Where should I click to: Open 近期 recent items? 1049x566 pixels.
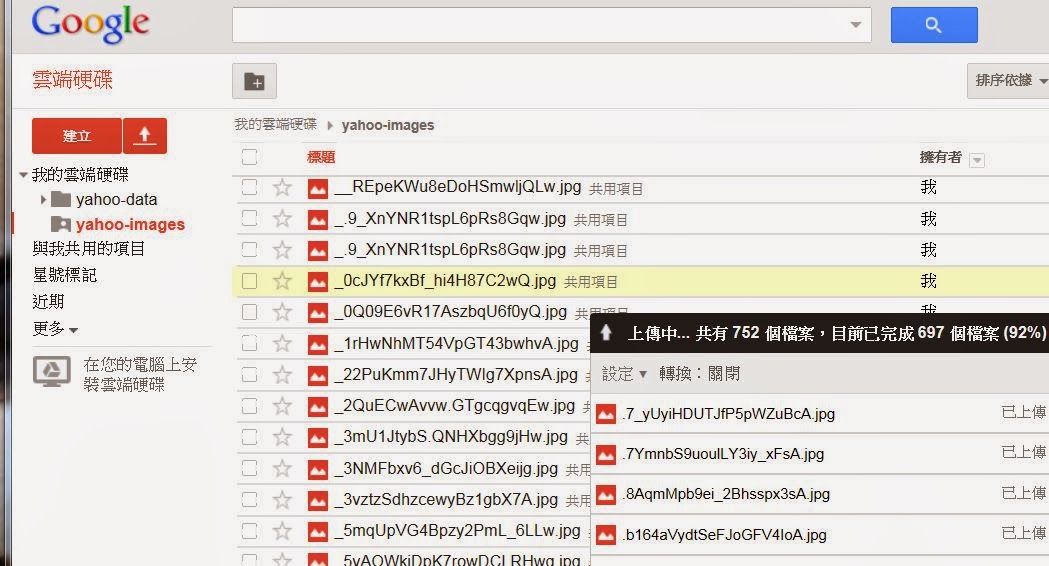click(x=48, y=302)
